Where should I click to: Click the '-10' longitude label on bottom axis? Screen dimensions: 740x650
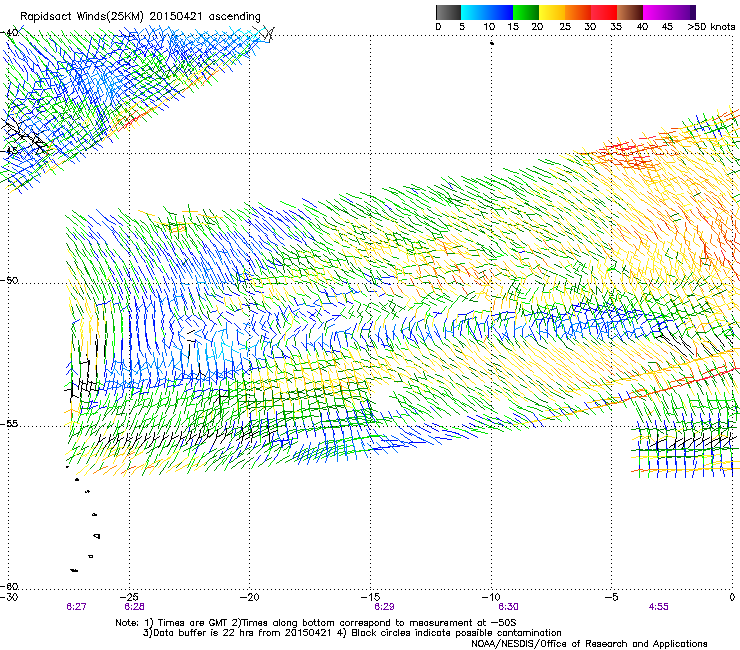pyautogui.click(x=491, y=597)
